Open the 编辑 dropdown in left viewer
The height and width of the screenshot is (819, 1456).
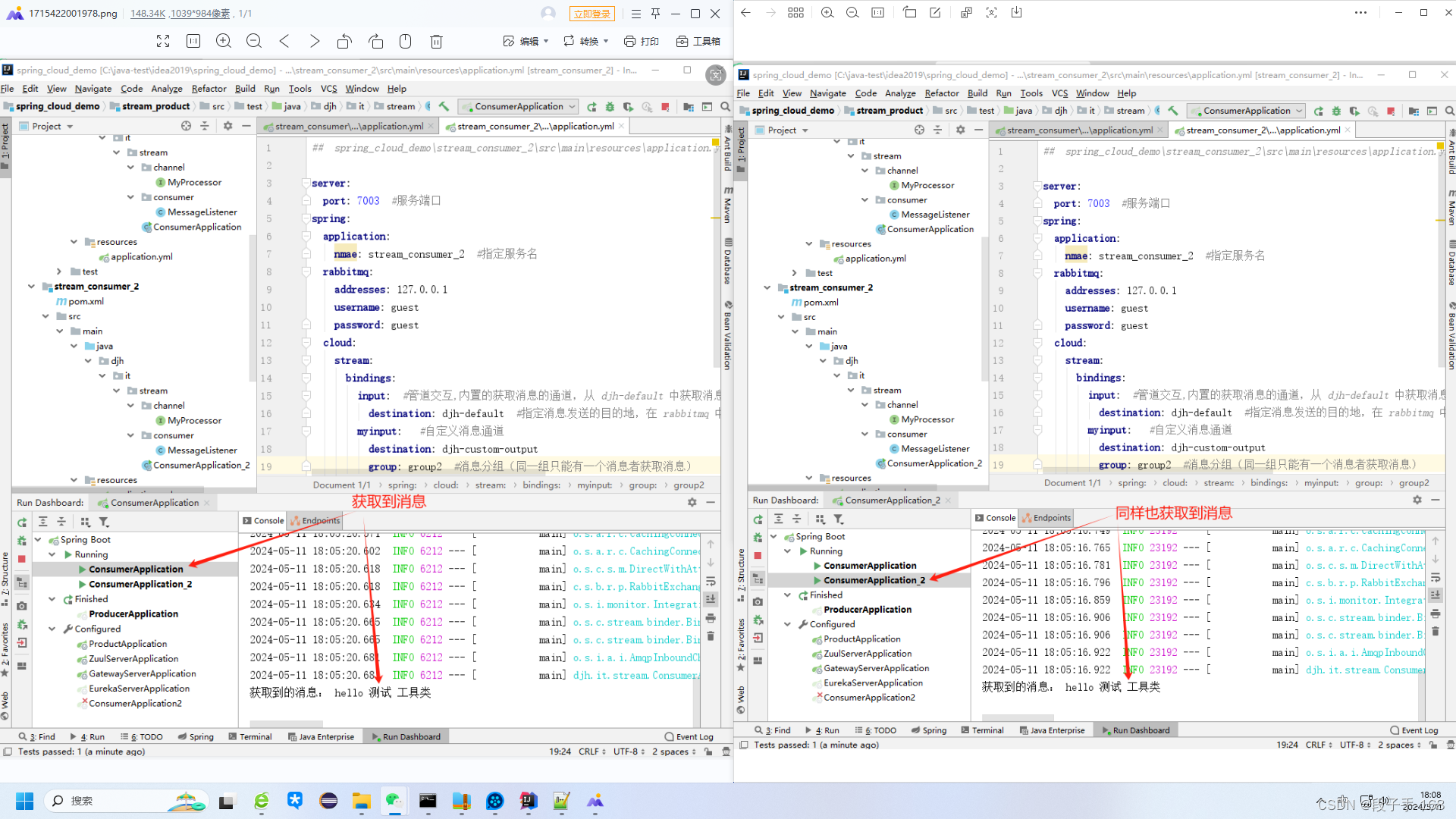click(526, 41)
